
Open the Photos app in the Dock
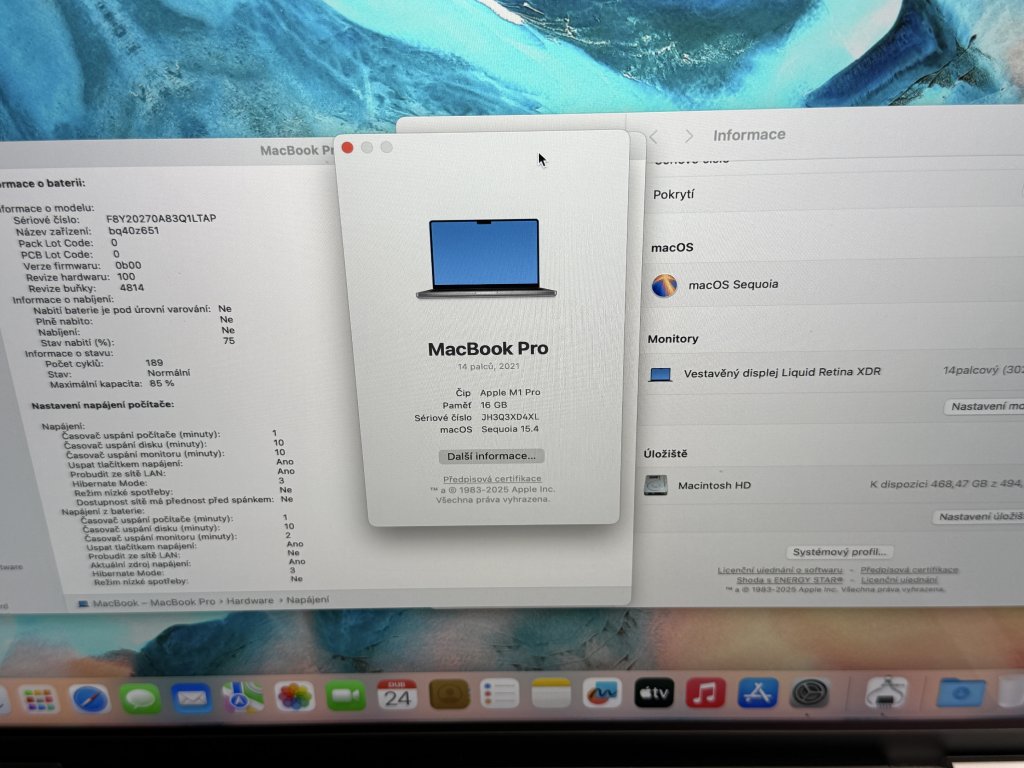294,696
